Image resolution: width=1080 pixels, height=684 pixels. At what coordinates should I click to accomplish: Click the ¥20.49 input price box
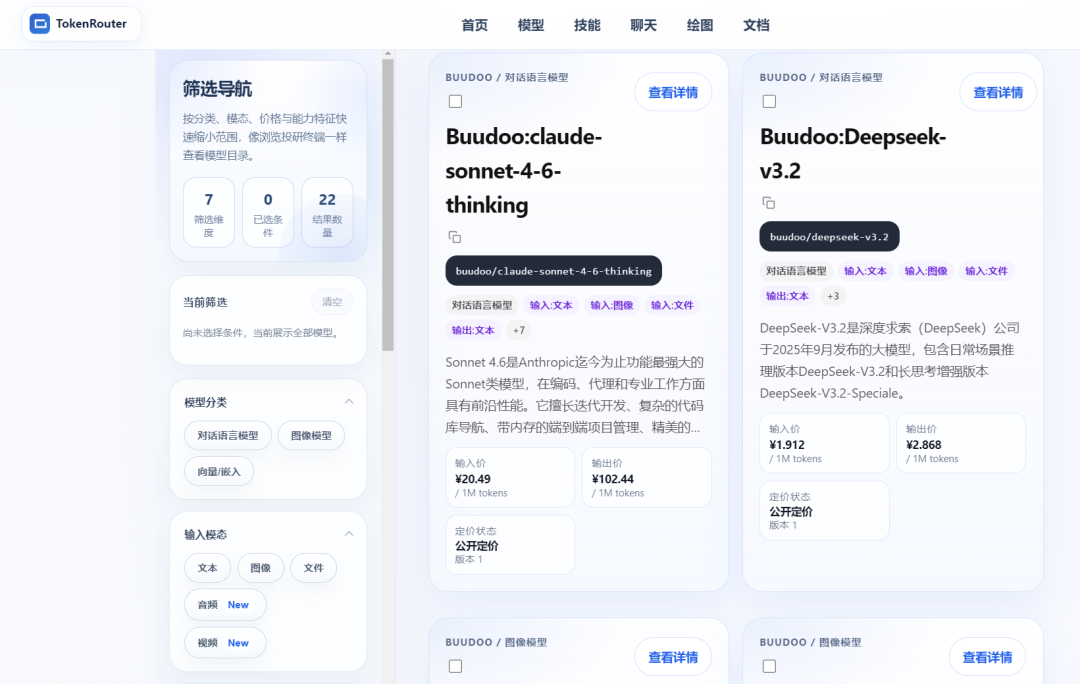coord(510,477)
